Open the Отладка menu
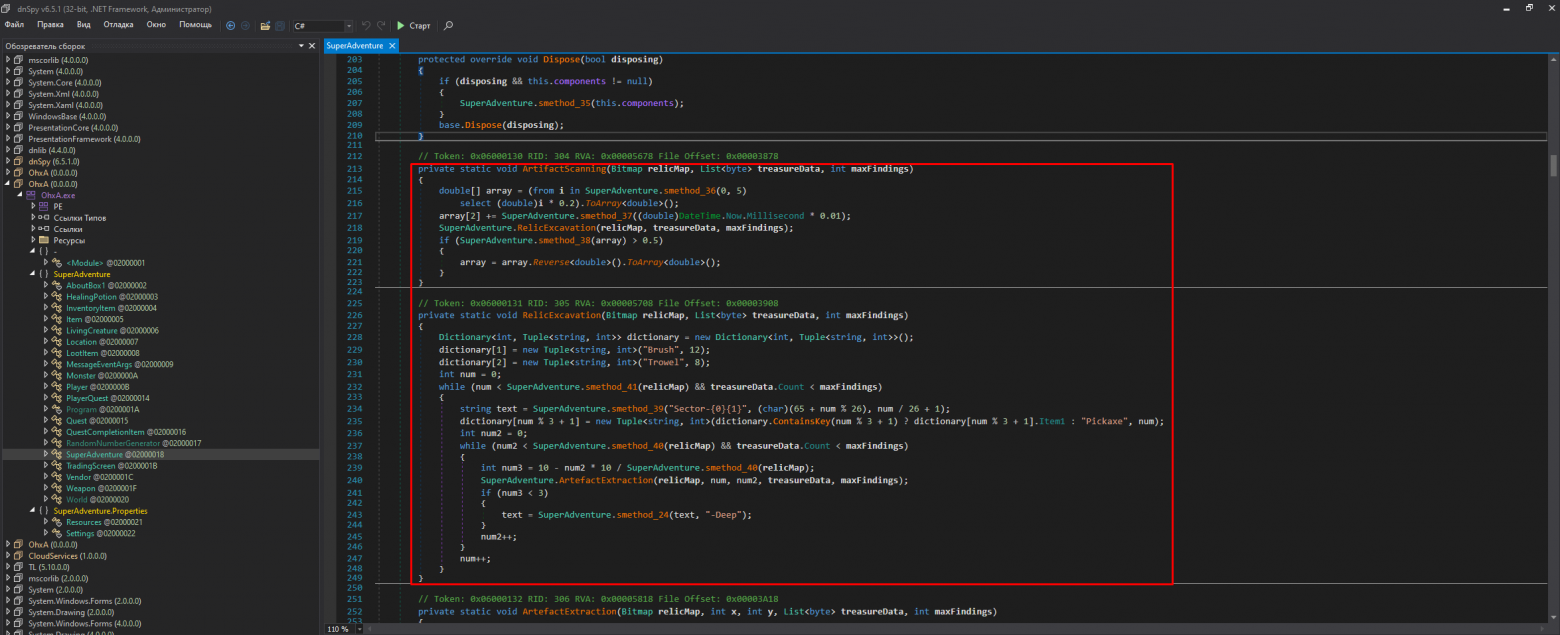The height and width of the screenshot is (635, 1560). 118,24
